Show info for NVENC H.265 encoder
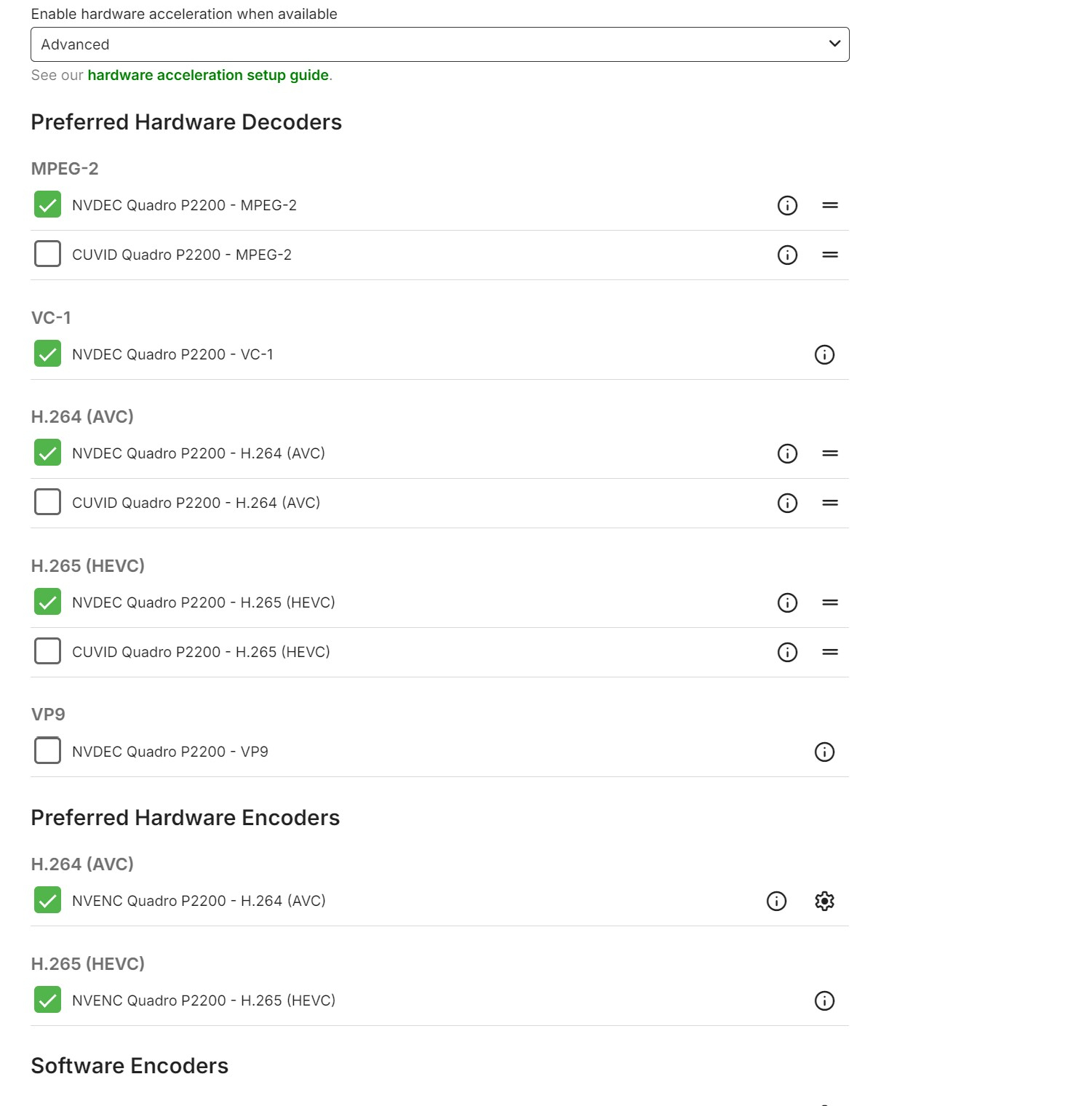Screen dimensions: 1092x1106 pyautogui.click(x=824, y=1000)
